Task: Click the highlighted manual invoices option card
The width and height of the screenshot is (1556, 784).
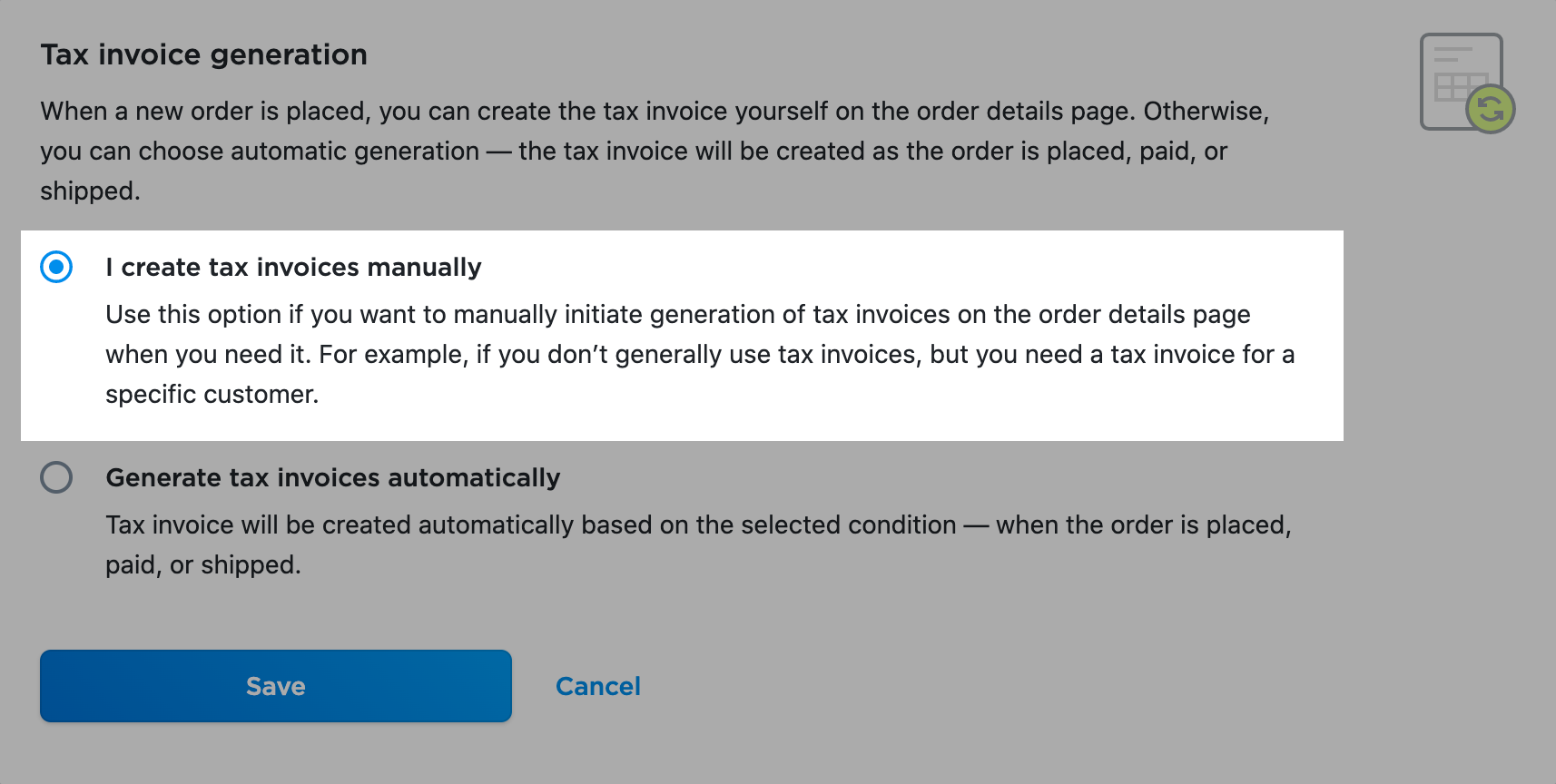Action: point(681,334)
